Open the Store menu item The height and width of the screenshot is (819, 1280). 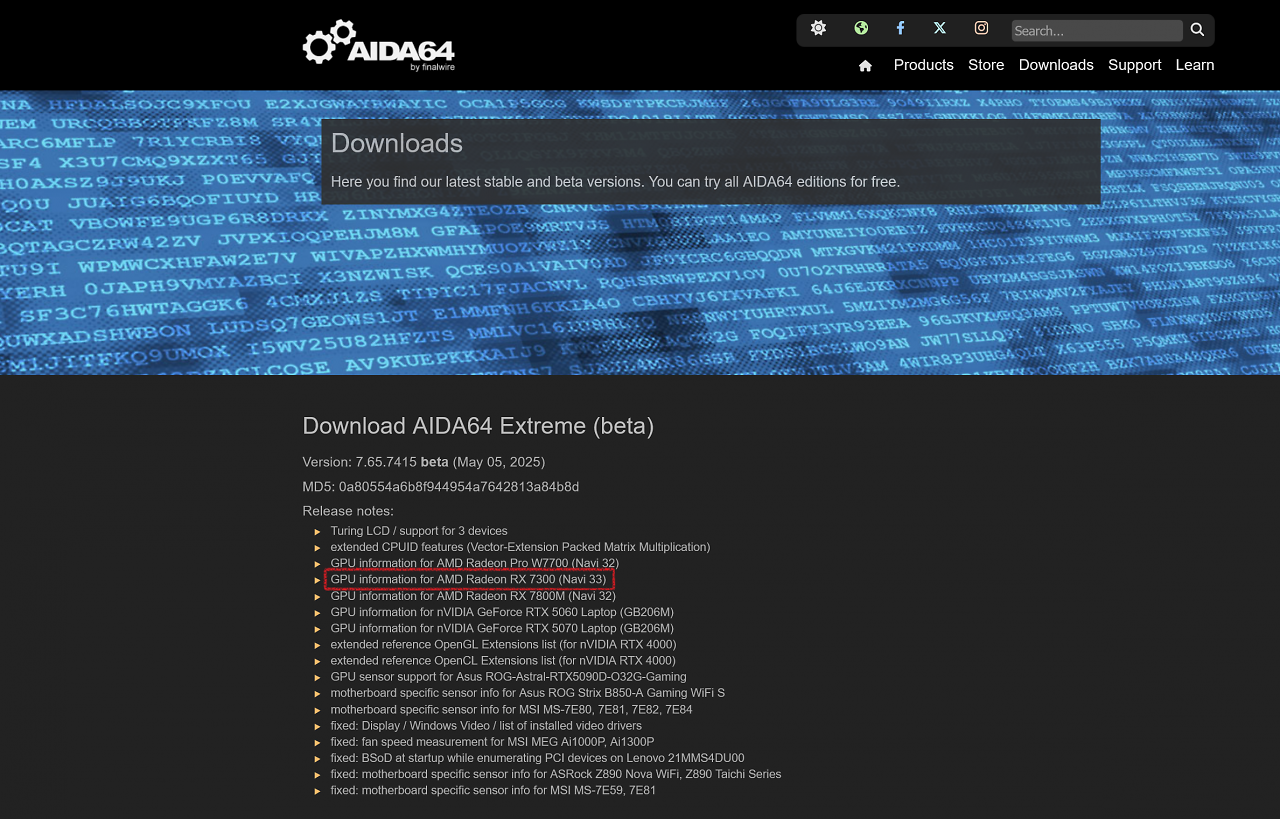986,65
